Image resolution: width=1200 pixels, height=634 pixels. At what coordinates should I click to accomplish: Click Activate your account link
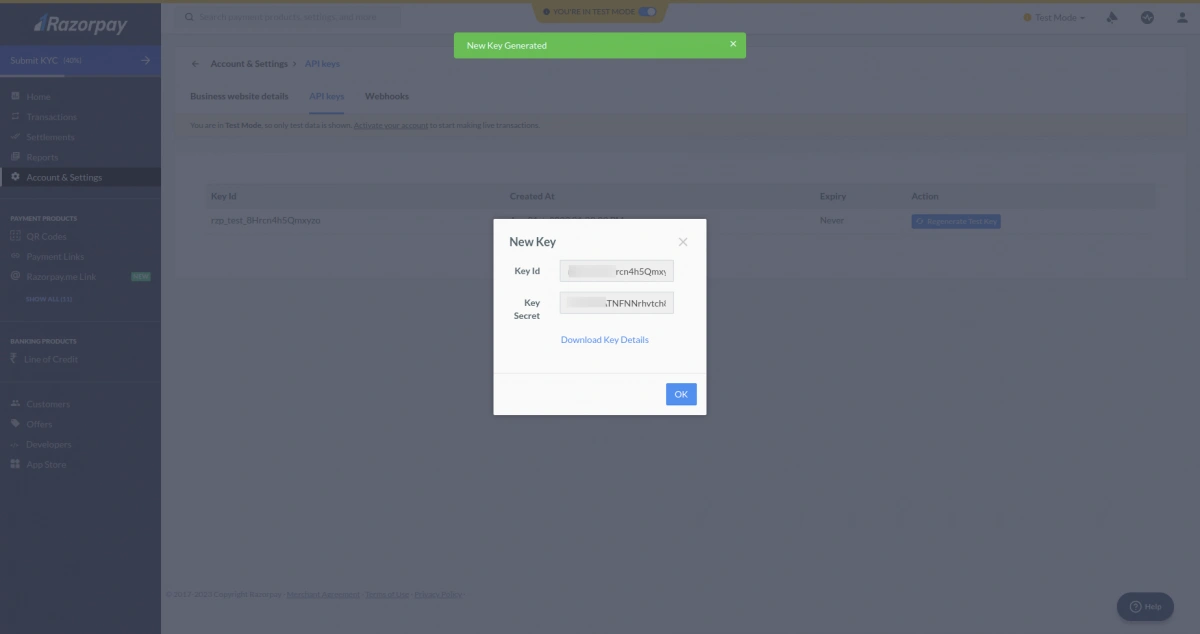(391, 126)
